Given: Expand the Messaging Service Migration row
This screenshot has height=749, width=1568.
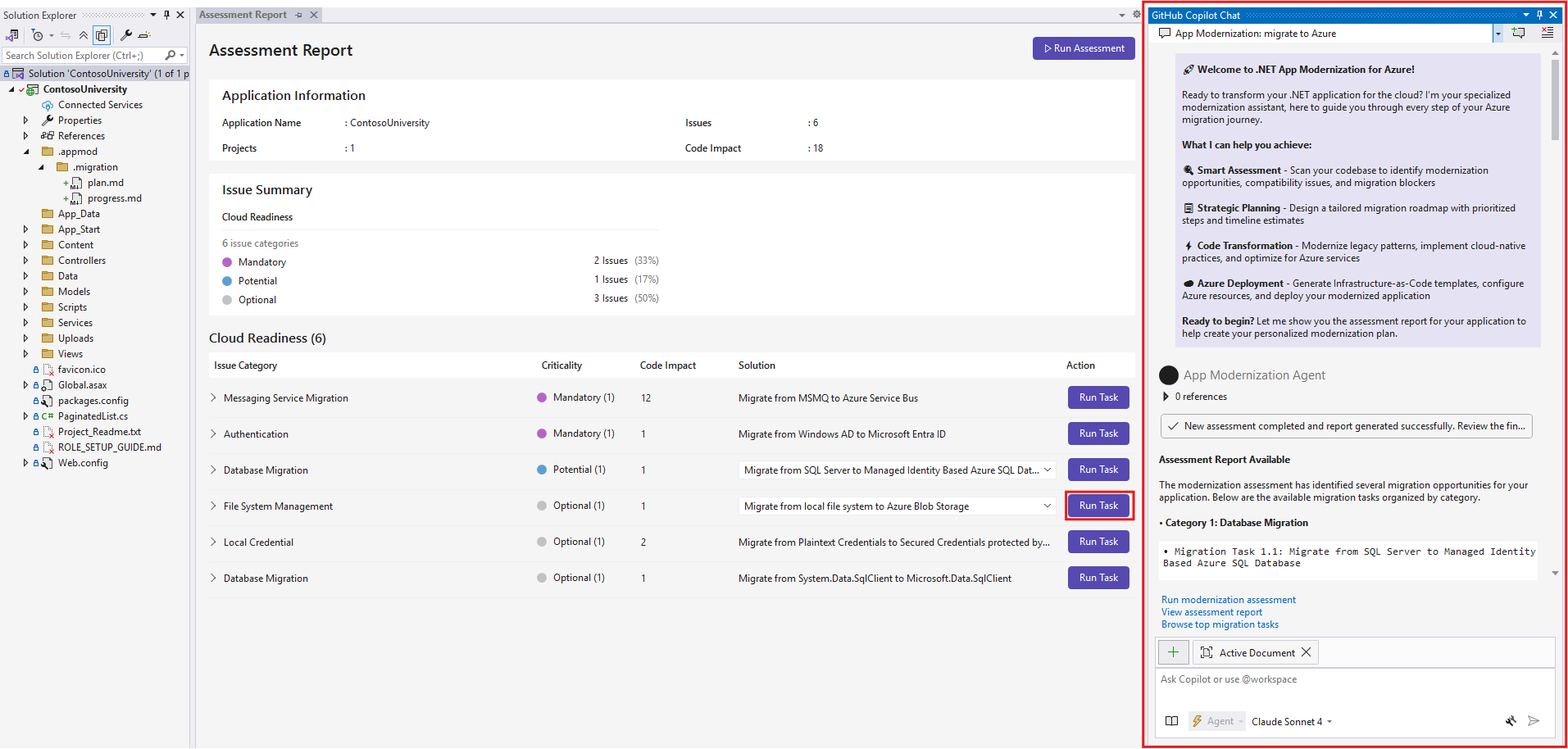Looking at the screenshot, I should (x=214, y=397).
